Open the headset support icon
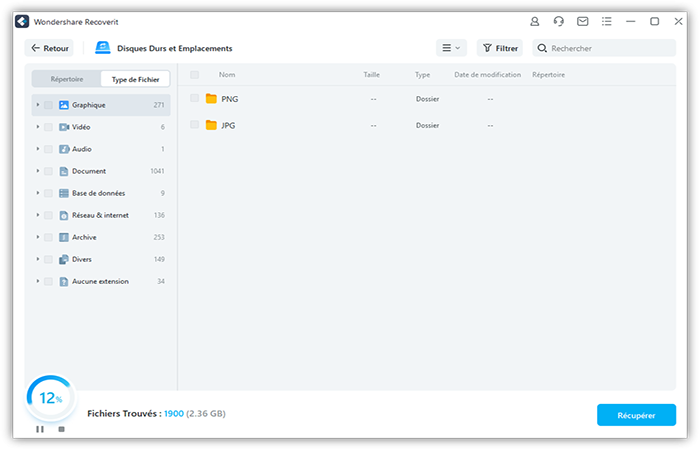This screenshot has width=700, height=450. click(558, 21)
